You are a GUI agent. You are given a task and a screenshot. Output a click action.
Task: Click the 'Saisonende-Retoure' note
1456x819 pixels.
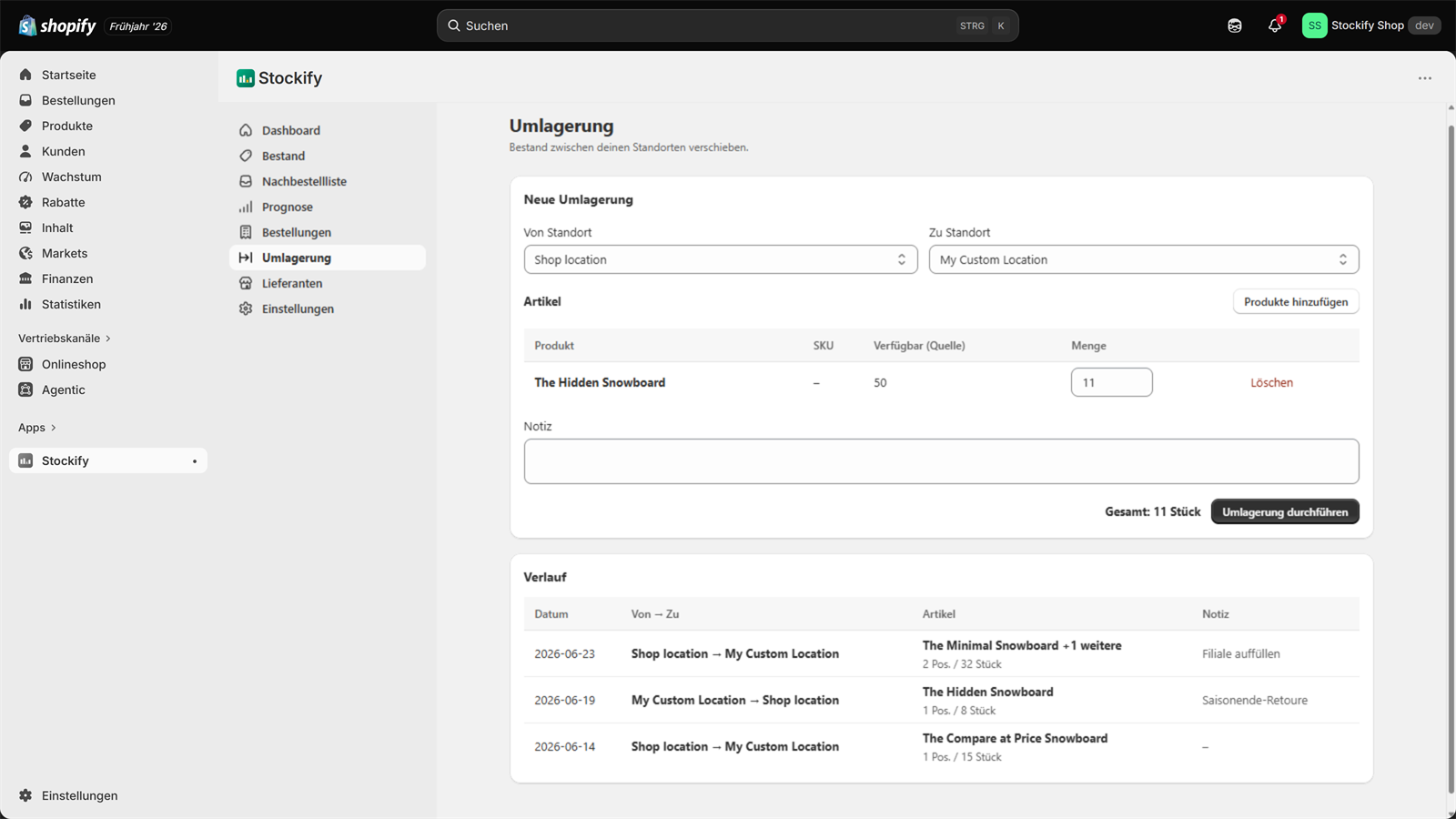[x=1255, y=700]
